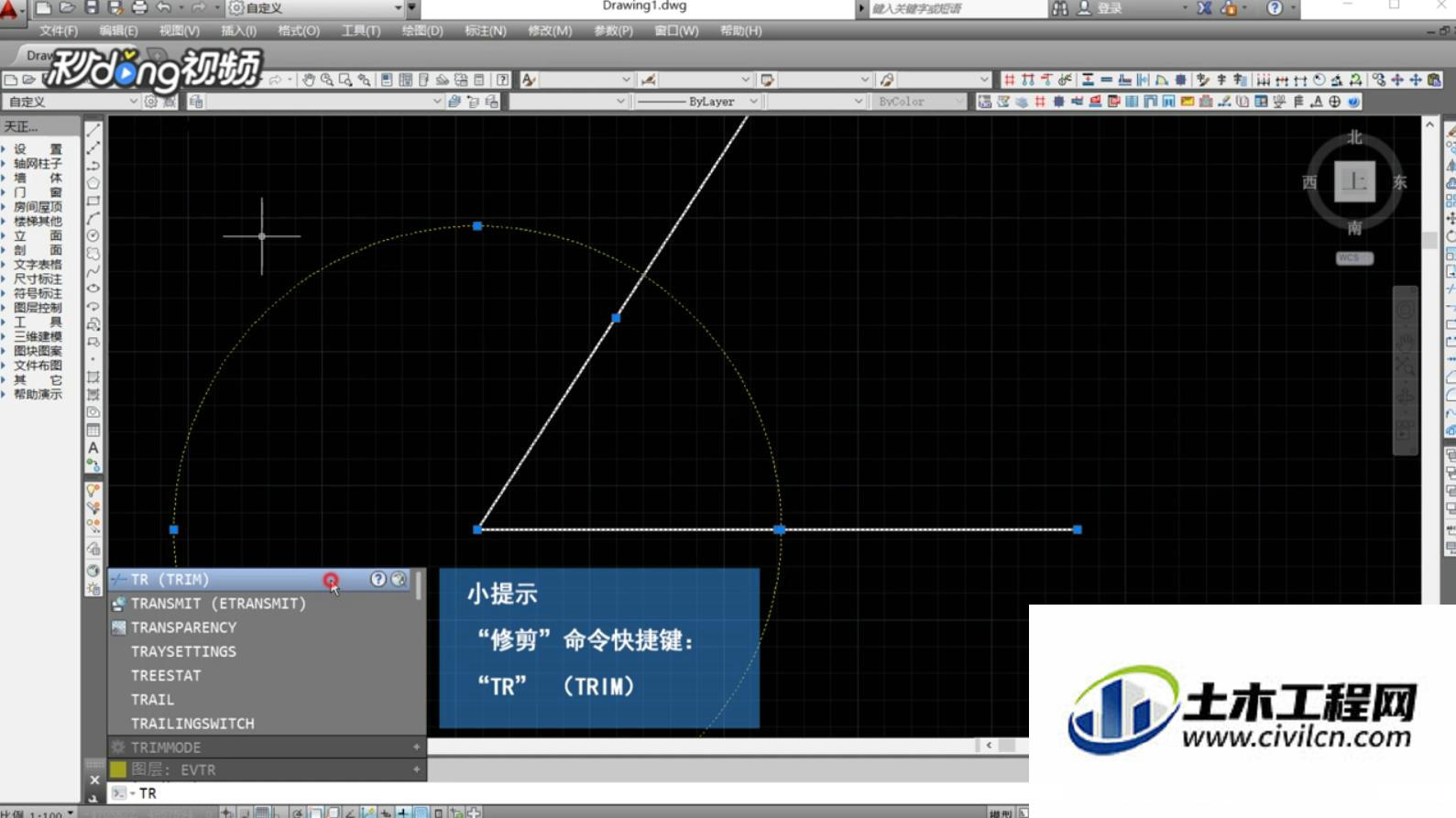Viewport: 1456px width, 818px height.
Task: Click the Open file icon in quick access toolbar
Action: pos(67,7)
